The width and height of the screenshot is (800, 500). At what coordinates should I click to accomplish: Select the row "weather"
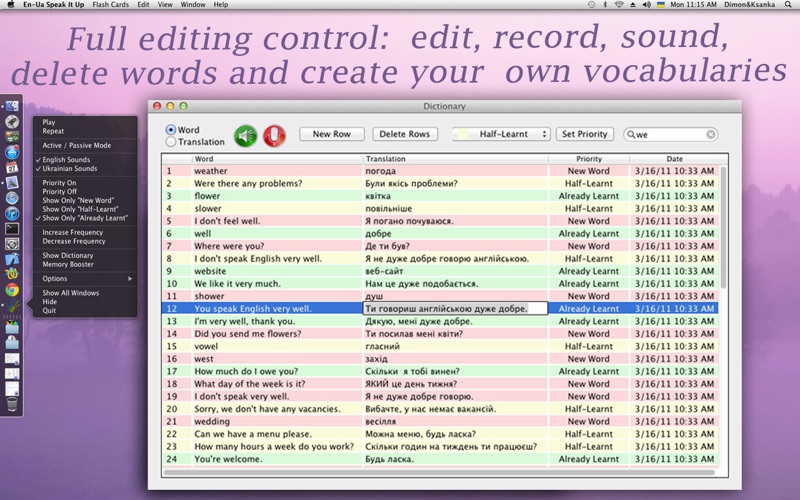tap(440, 171)
